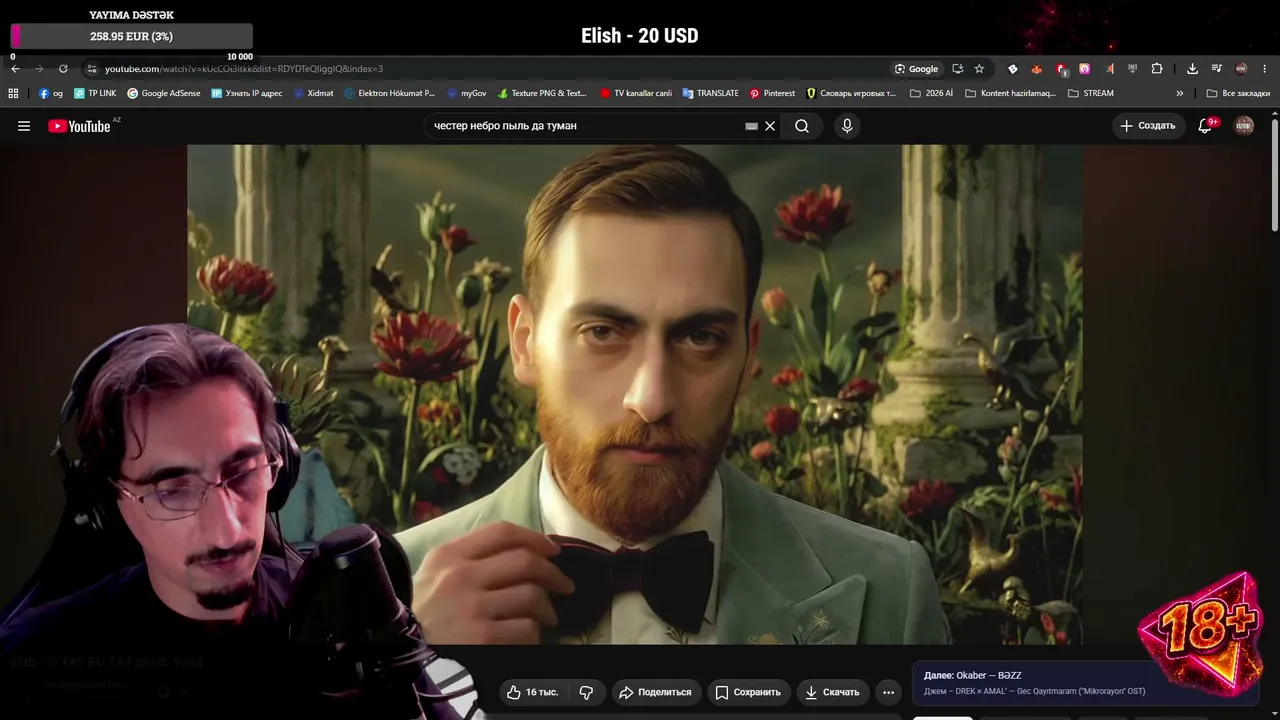Open the YouTube guide hamburger menu
Screen dimensions: 1280x720
coord(24,126)
